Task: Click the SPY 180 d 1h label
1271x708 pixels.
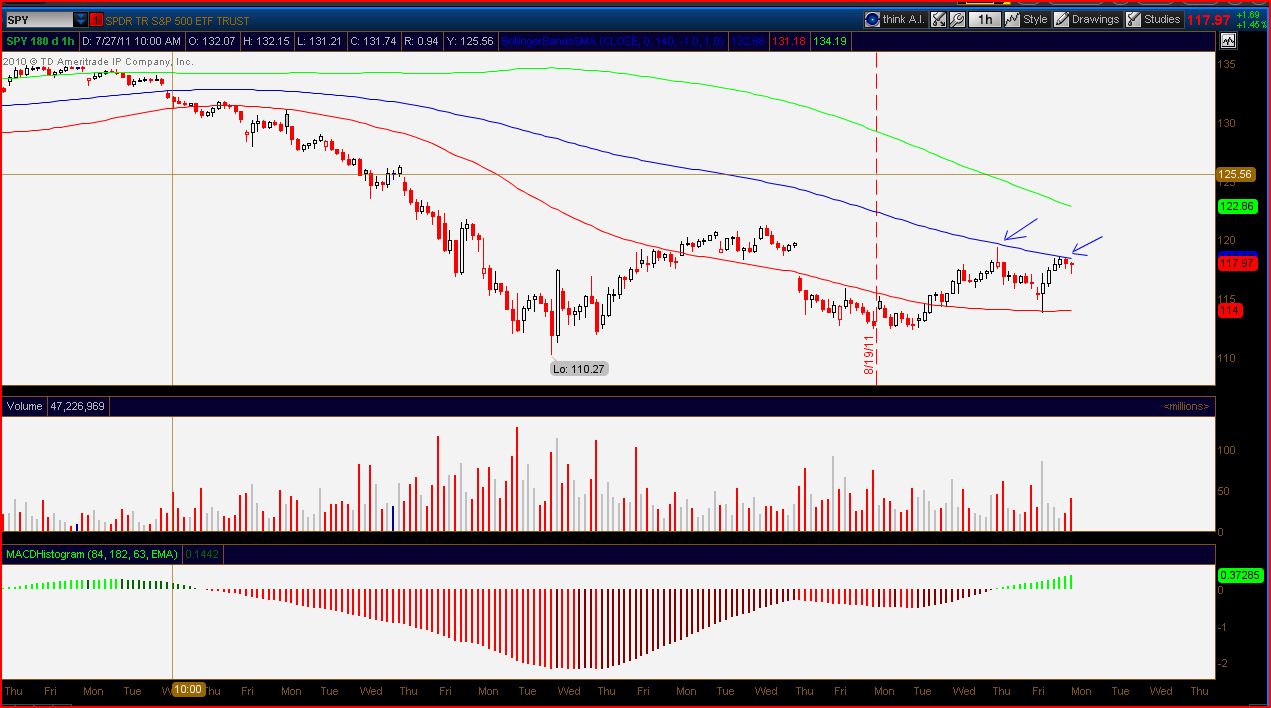Action: (x=40, y=41)
